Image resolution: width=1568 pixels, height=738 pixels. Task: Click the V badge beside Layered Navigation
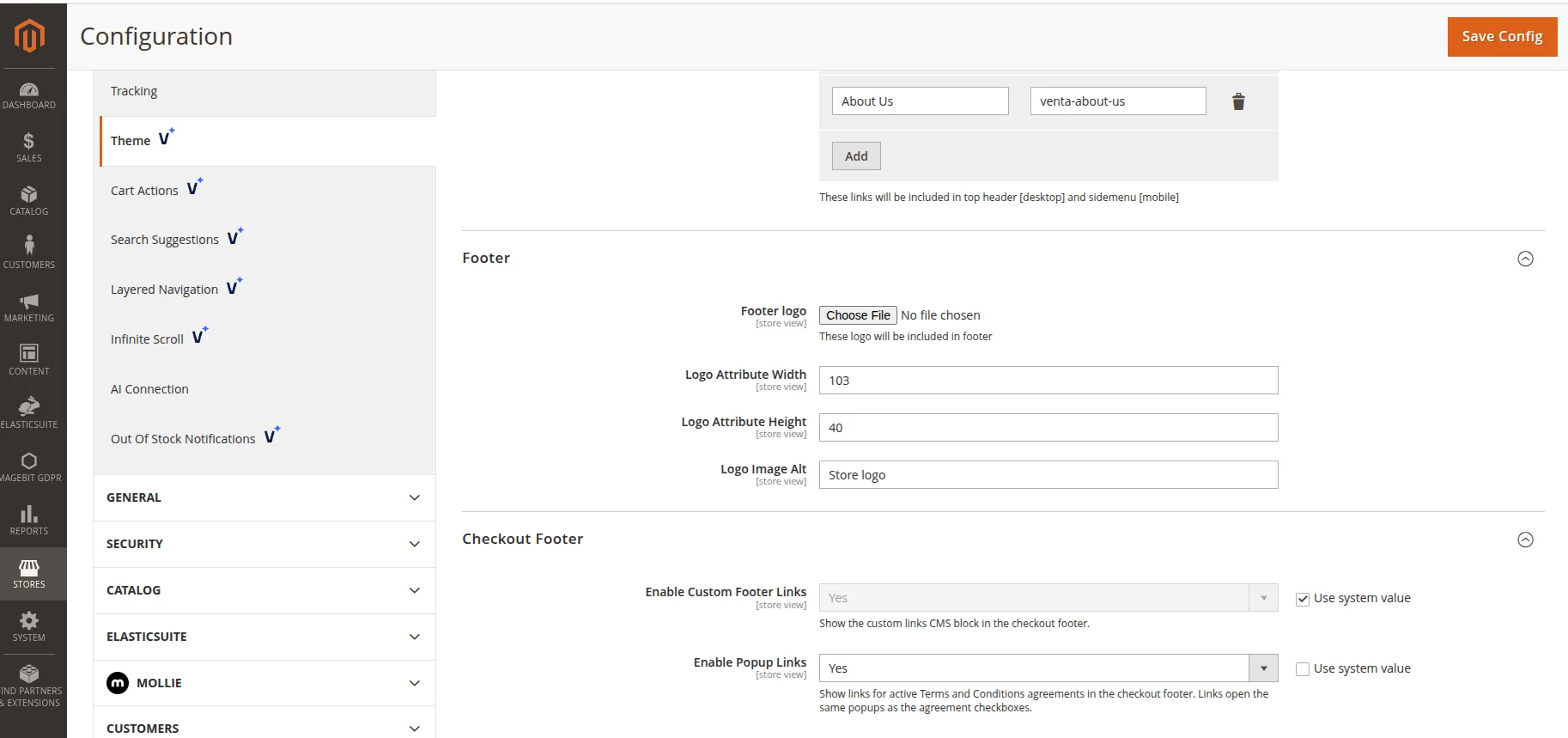(234, 286)
